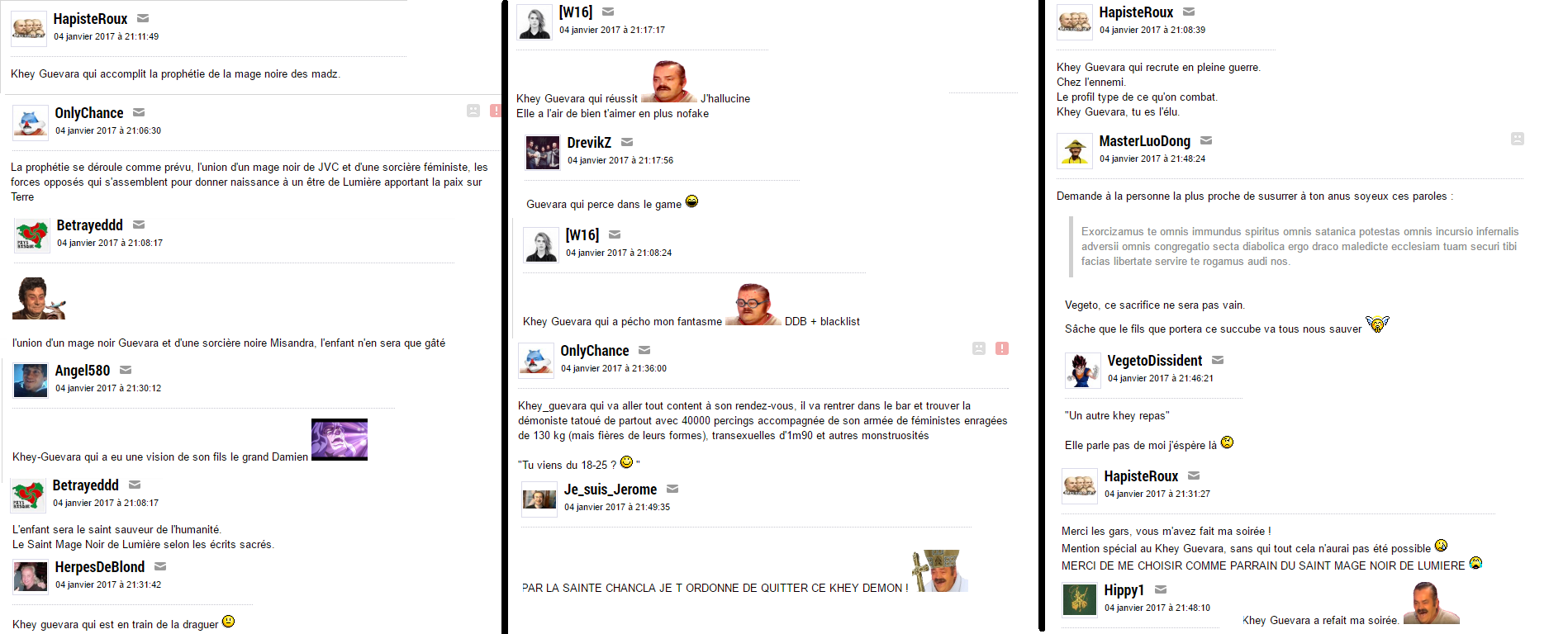Image resolution: width=1568 pixels, height=634 pixels.
Task: Click the 04 janvier 2017 à 21:17:56 timestamp
Action: (x=620, y=160)
